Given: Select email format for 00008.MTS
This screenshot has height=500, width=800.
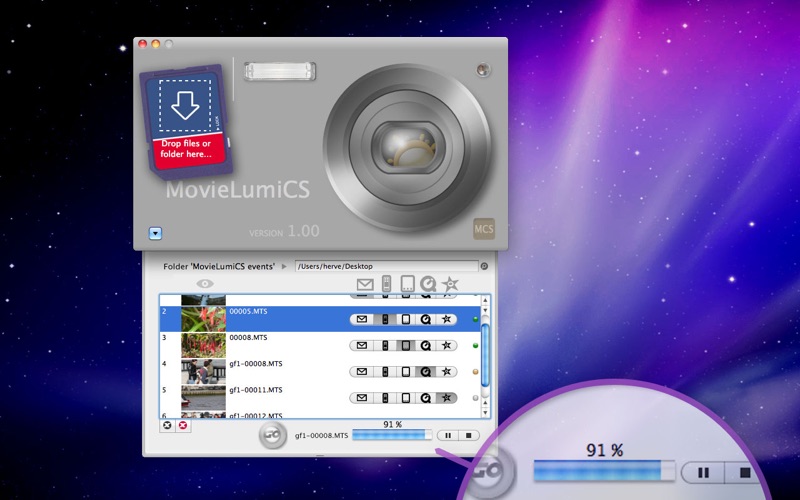Looking at the screenshot, I should click(x=362, y=345).
